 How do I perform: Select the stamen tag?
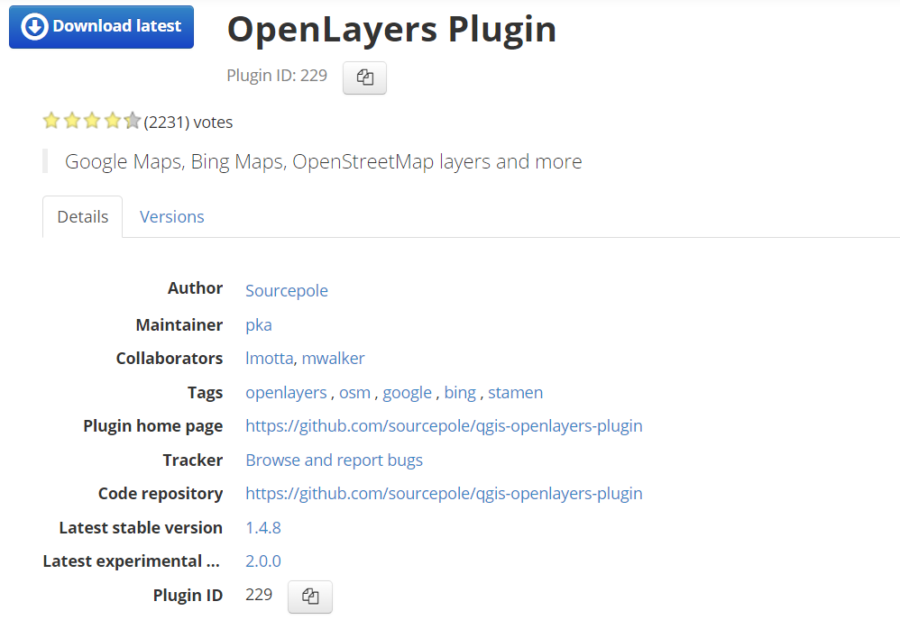pos(515,392)
